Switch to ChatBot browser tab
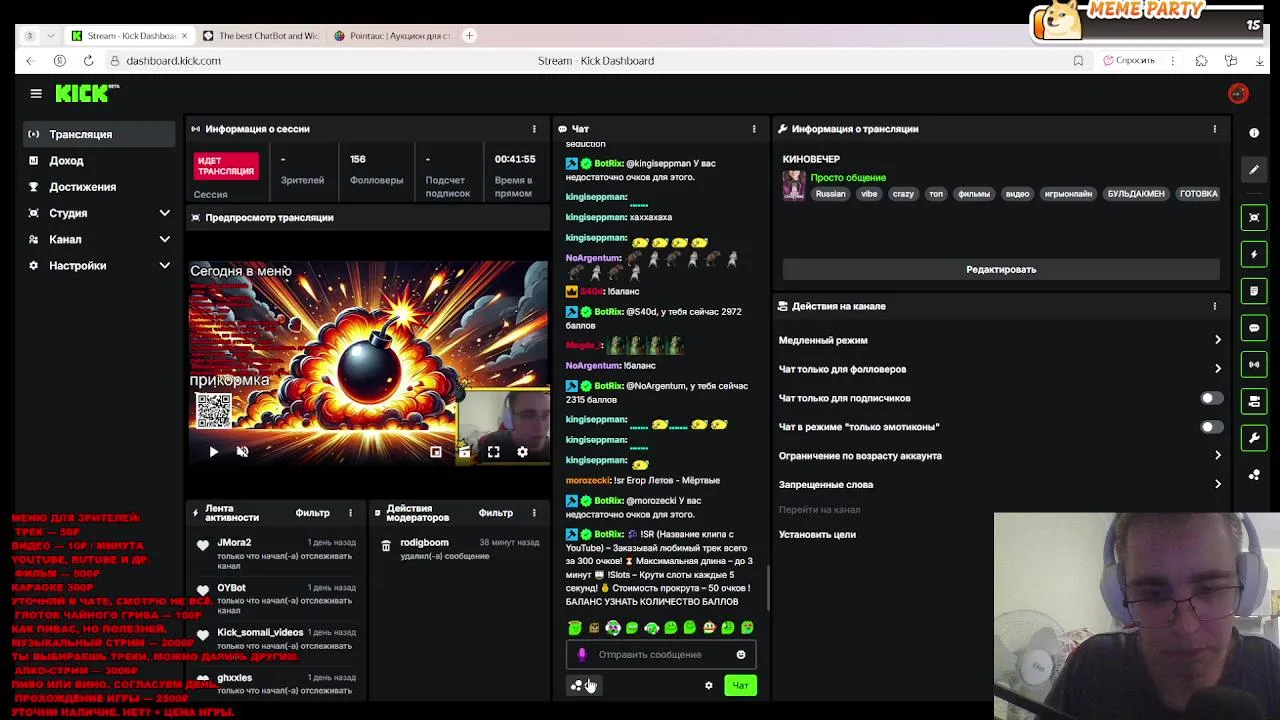1280x720 pixels. click(260, 36)
